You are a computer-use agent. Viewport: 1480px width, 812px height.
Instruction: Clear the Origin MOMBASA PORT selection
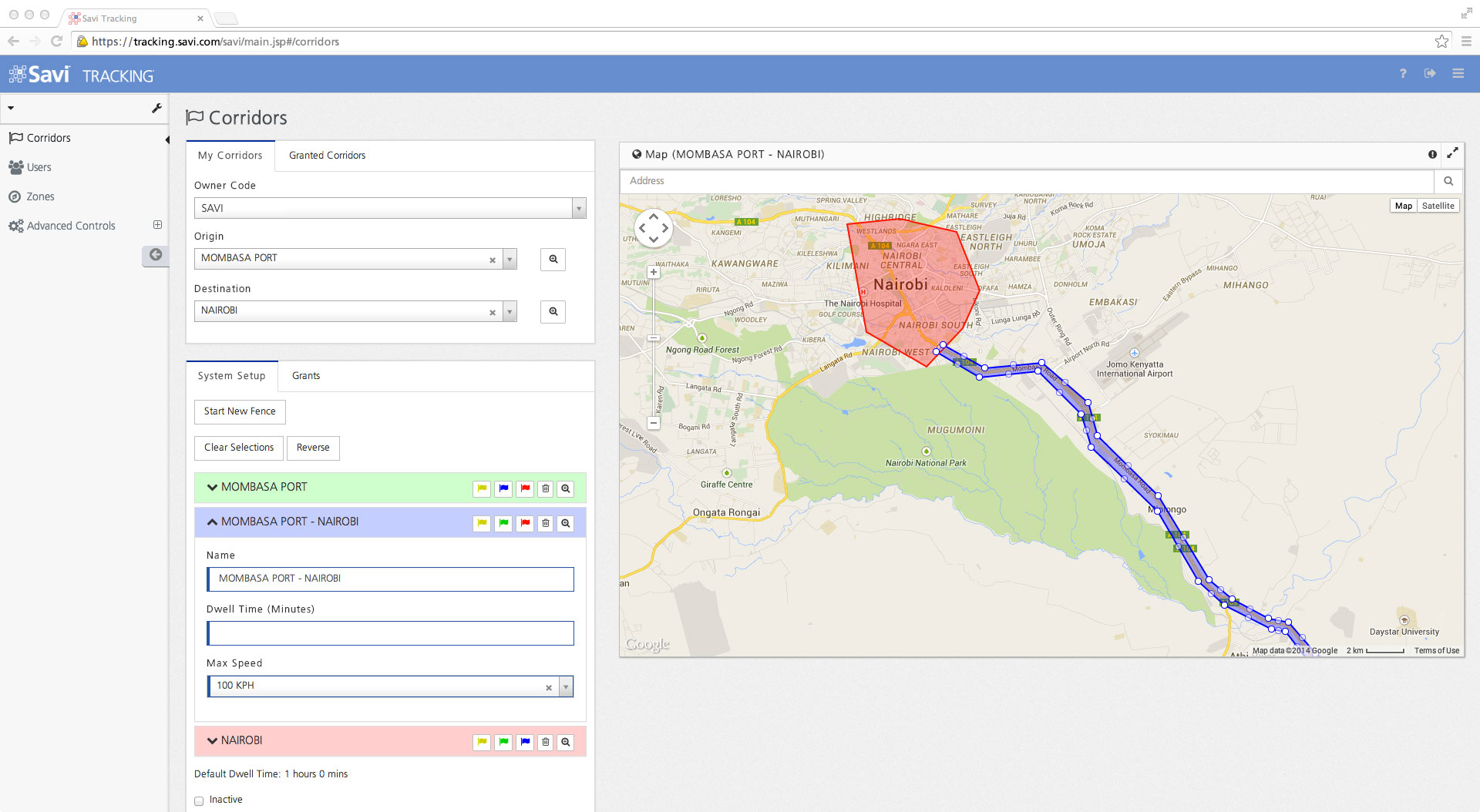coord(493,260)
